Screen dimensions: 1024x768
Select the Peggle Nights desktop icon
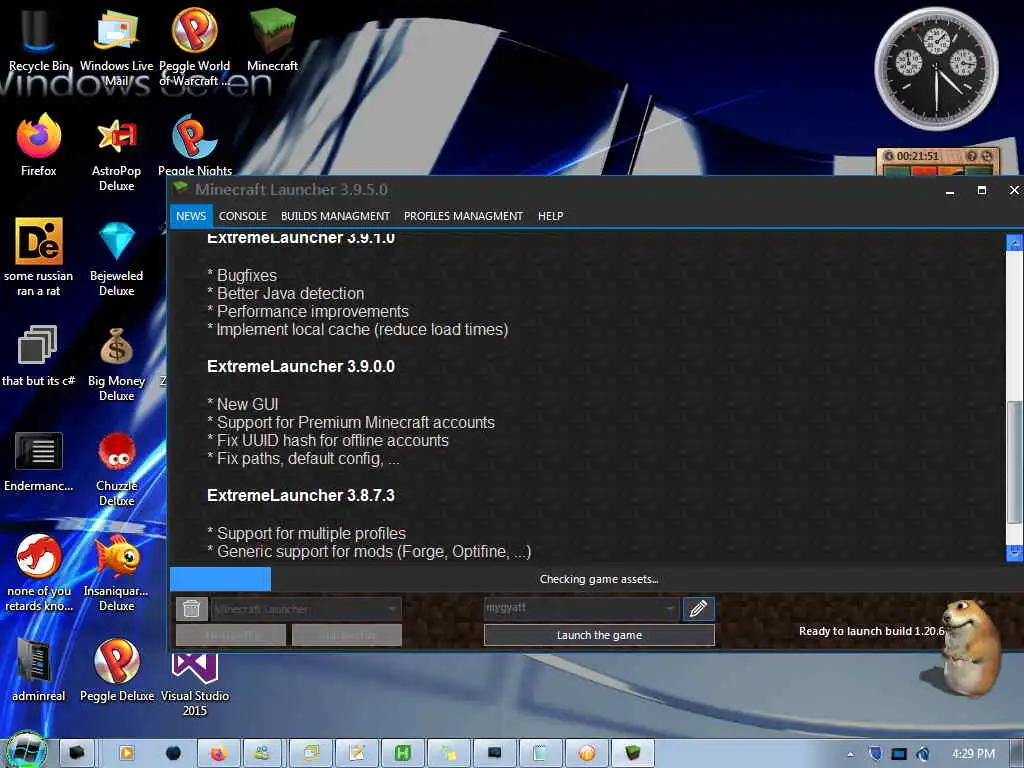195,145
